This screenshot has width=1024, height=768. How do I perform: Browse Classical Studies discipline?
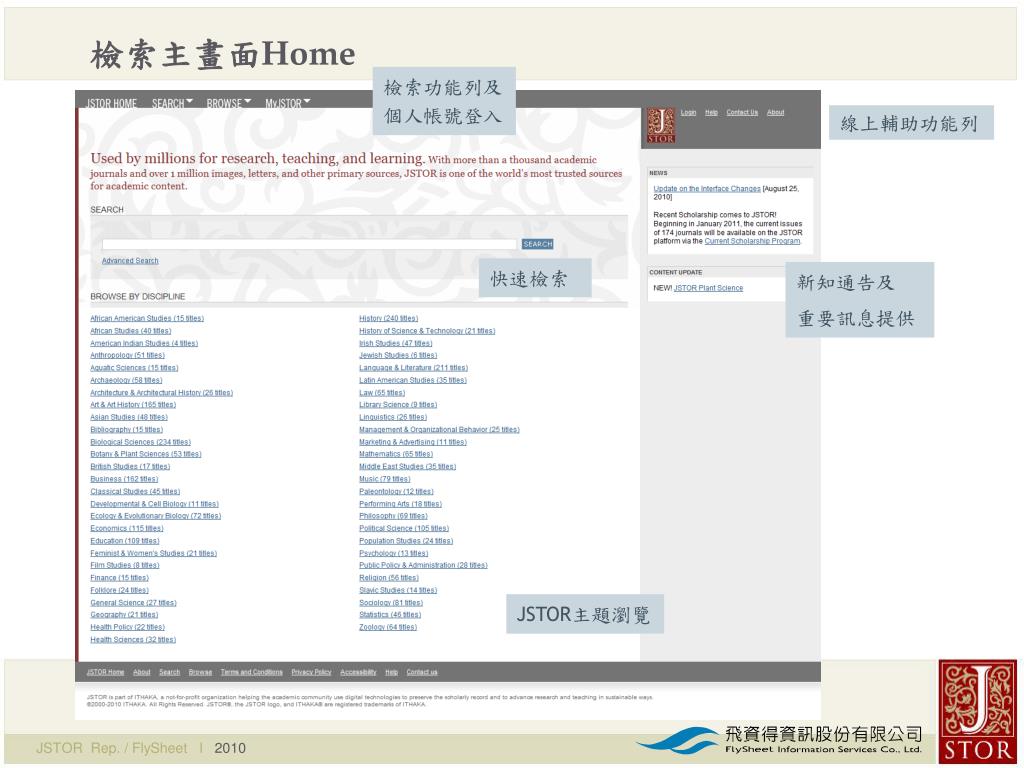[x=135, y=491]
